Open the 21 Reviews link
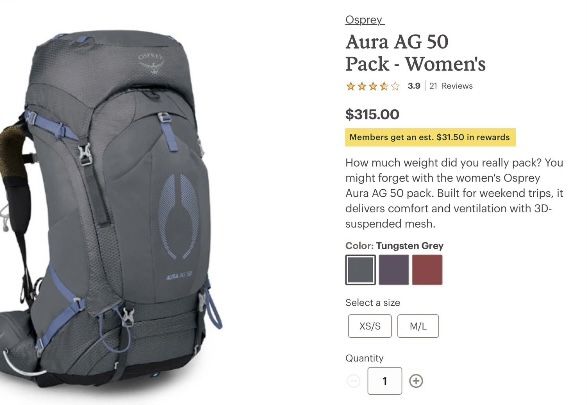This screenshot has width=587, height=405. tap(451, 86)
